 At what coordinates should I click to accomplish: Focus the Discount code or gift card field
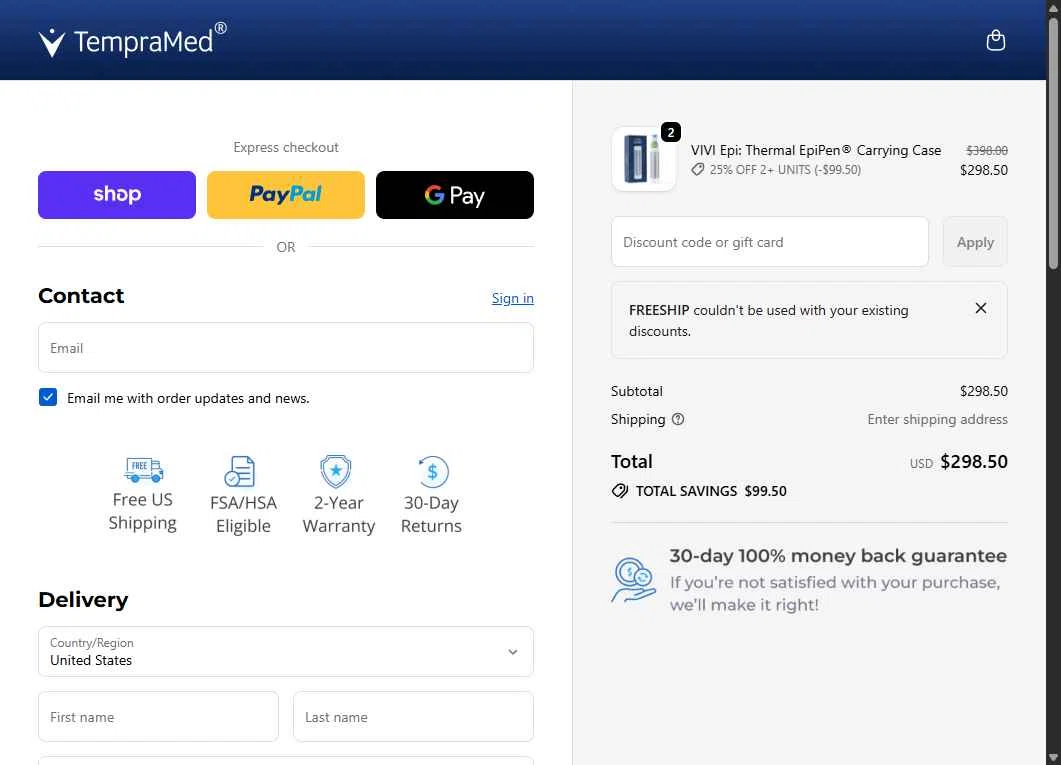(769, 241)
